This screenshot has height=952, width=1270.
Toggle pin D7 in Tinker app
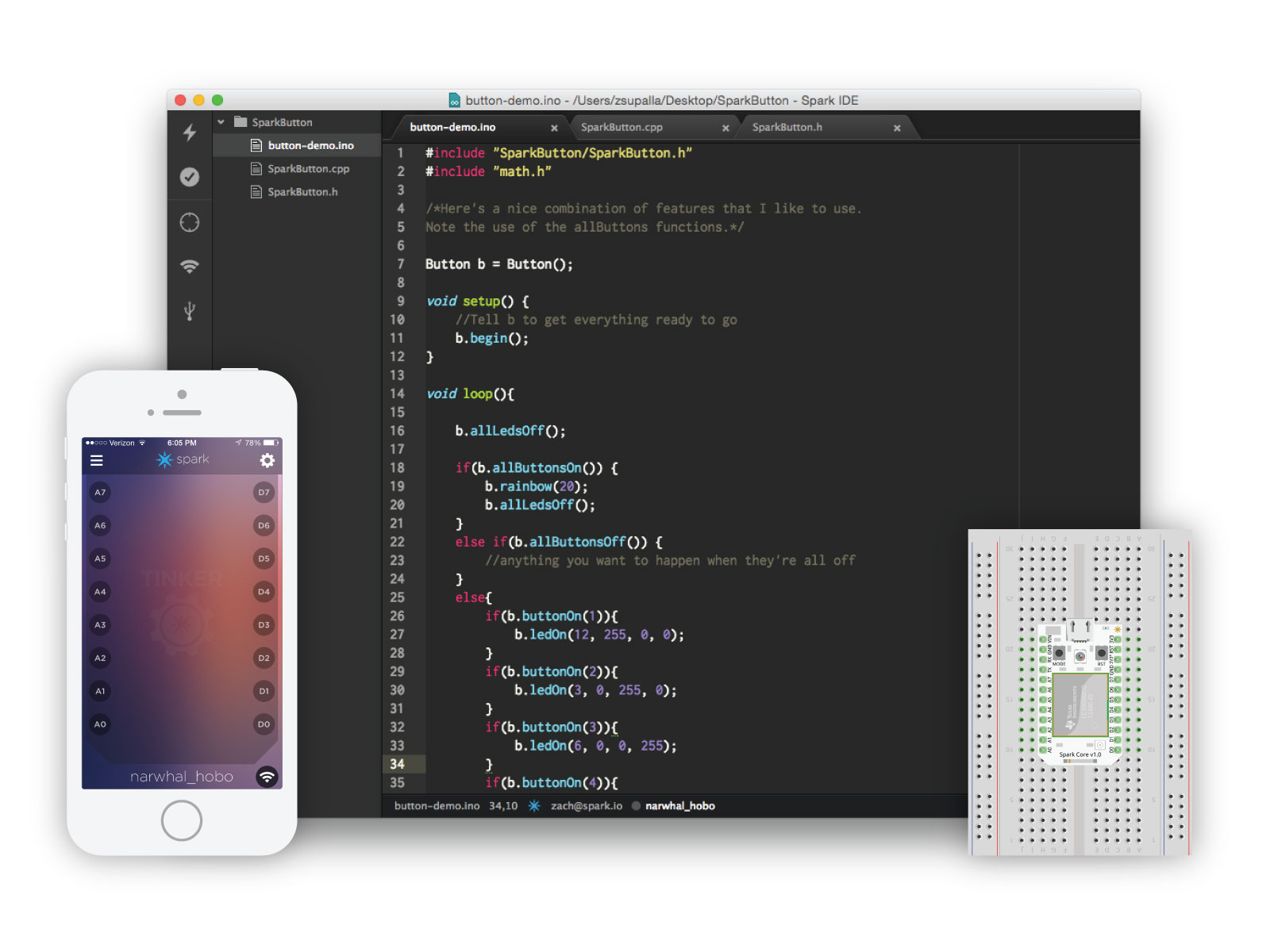tap(264, 493)
